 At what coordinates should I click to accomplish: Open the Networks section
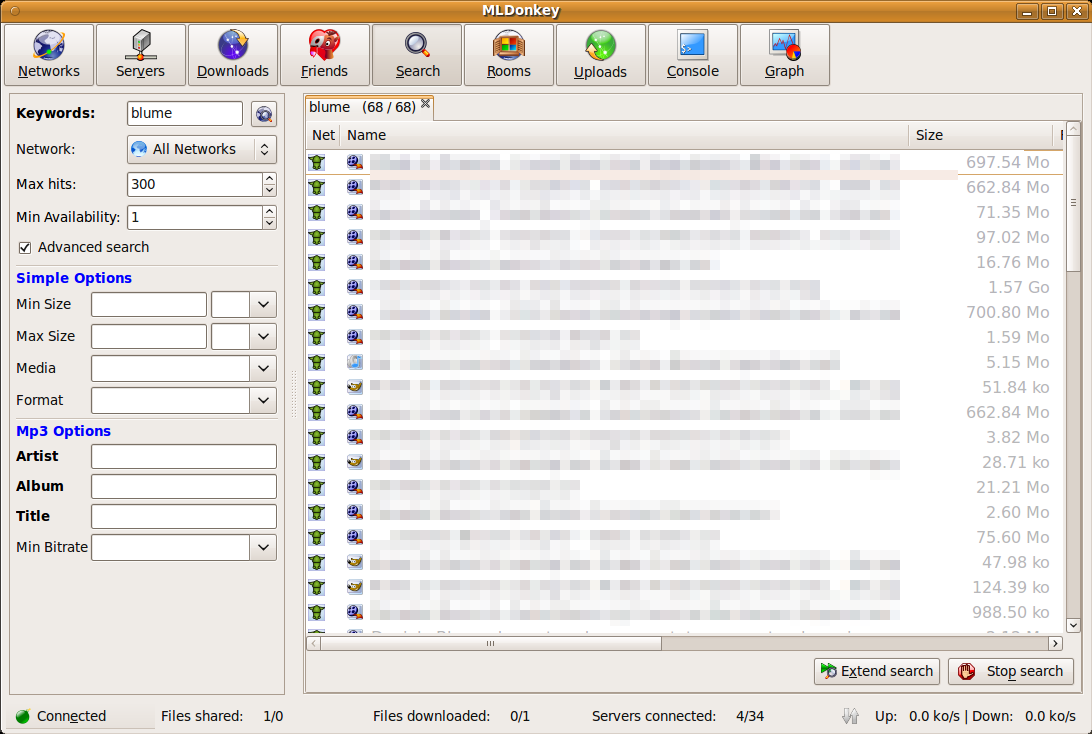pos(49,55)
